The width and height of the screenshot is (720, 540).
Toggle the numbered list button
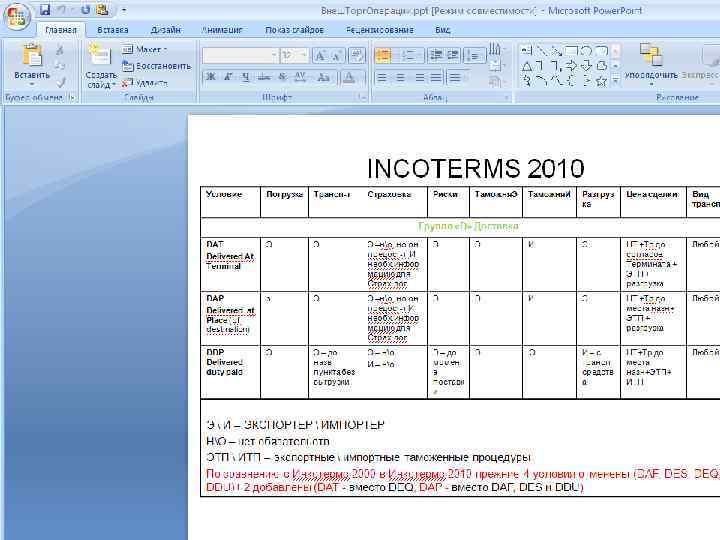tap(409, 56)
